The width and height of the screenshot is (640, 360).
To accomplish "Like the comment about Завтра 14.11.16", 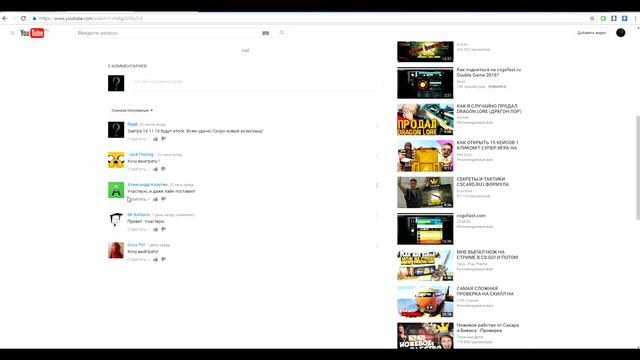I will [x=156, y=139].
